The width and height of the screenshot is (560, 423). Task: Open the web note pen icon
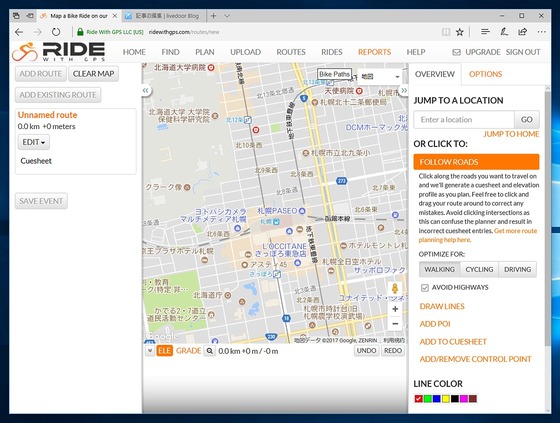(504, 32)
